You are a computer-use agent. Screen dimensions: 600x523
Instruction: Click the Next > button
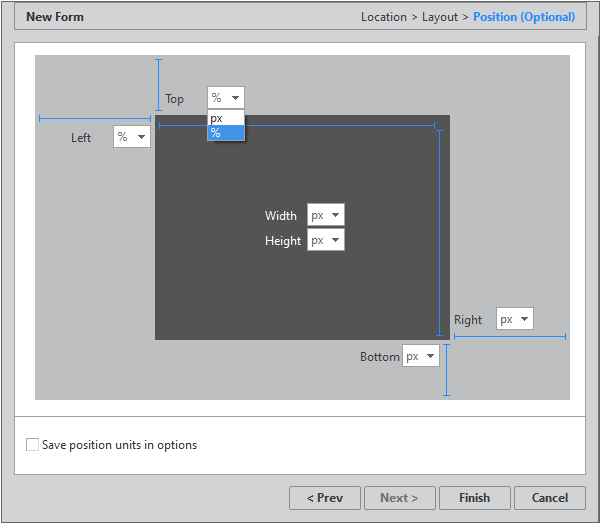[400, 498]
